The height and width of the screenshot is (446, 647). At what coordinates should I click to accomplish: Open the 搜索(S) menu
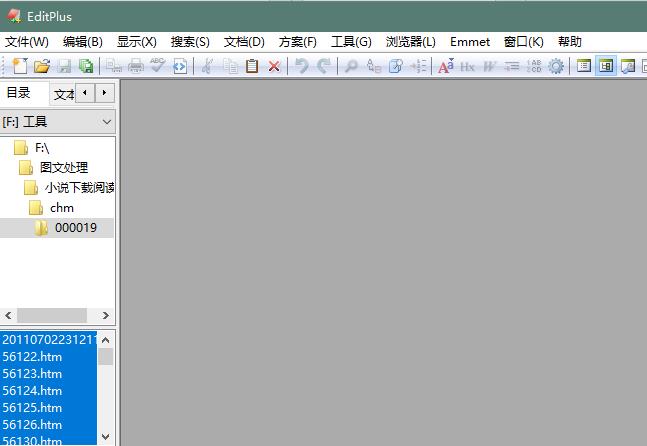(x=190, y=42)
